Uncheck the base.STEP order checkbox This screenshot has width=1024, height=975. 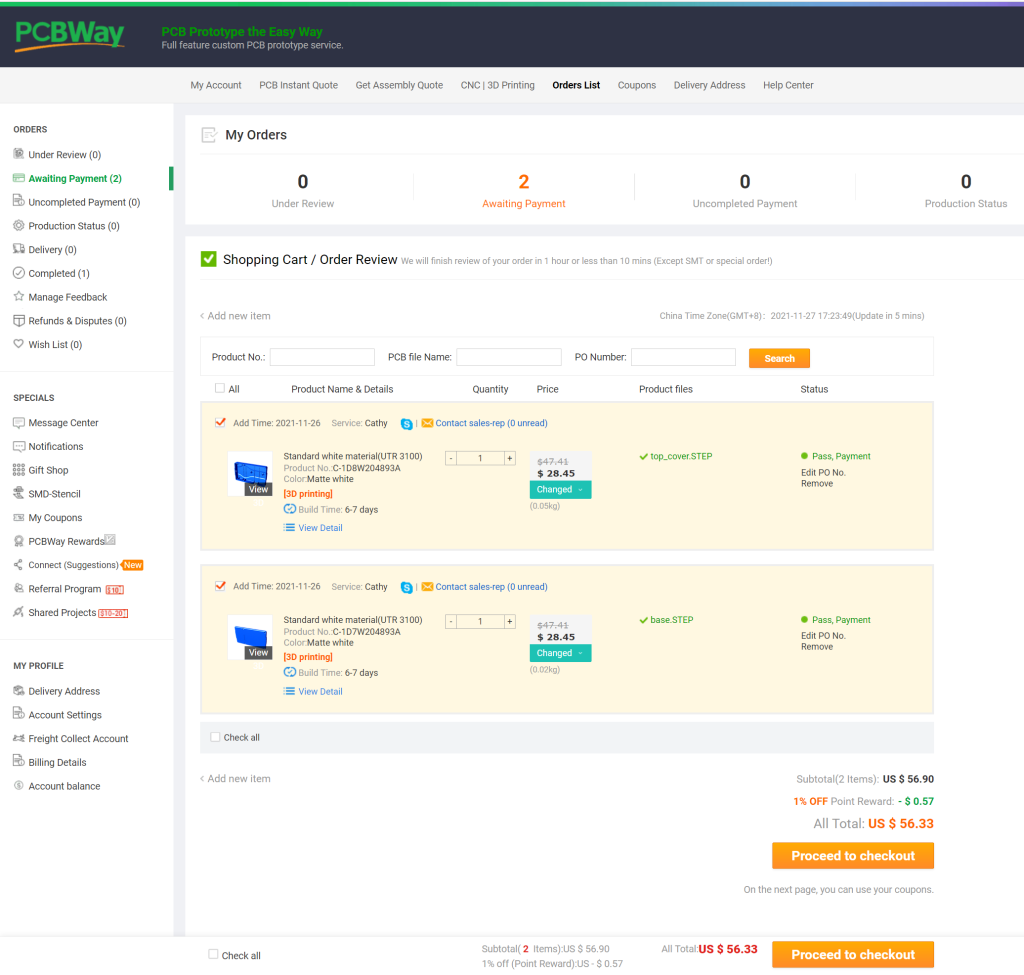pyautogui.click(x=220, y=586)
